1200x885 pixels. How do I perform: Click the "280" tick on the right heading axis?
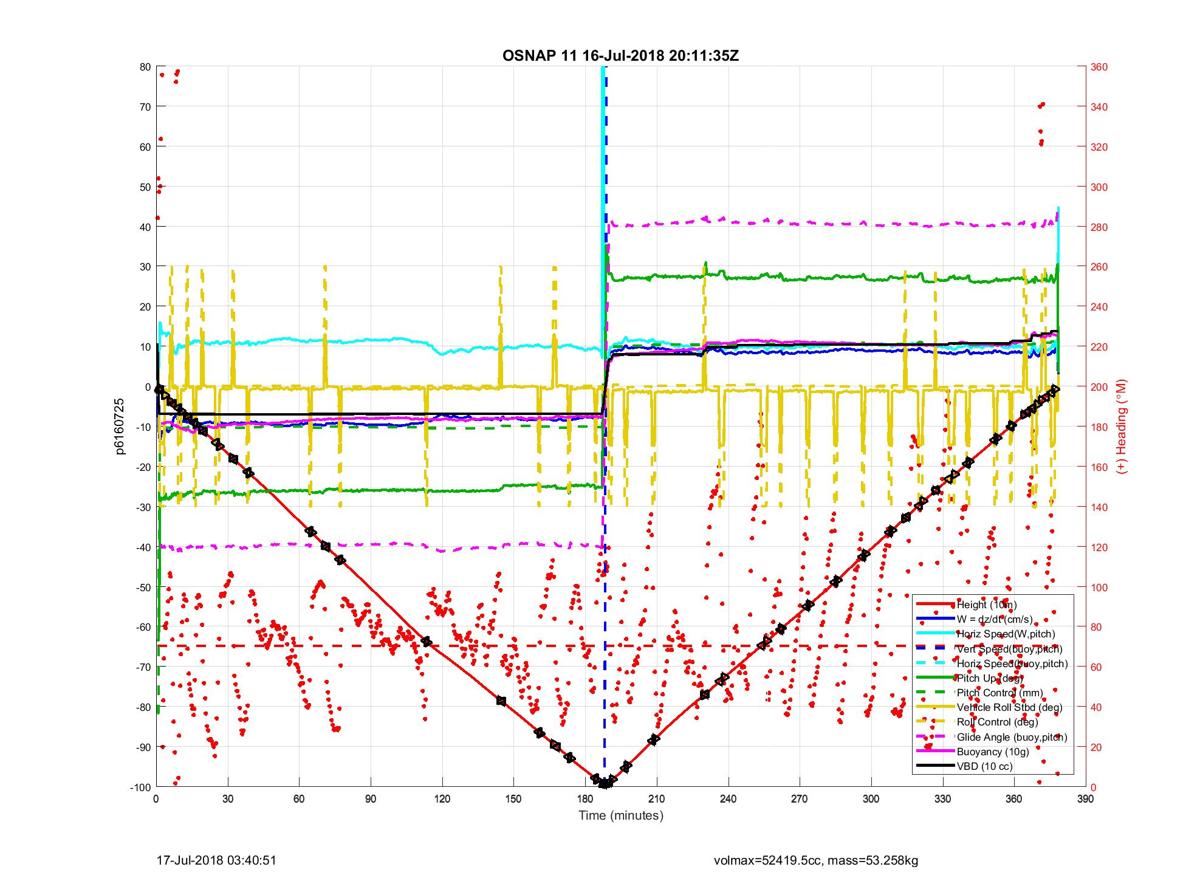pos(1099,227)
